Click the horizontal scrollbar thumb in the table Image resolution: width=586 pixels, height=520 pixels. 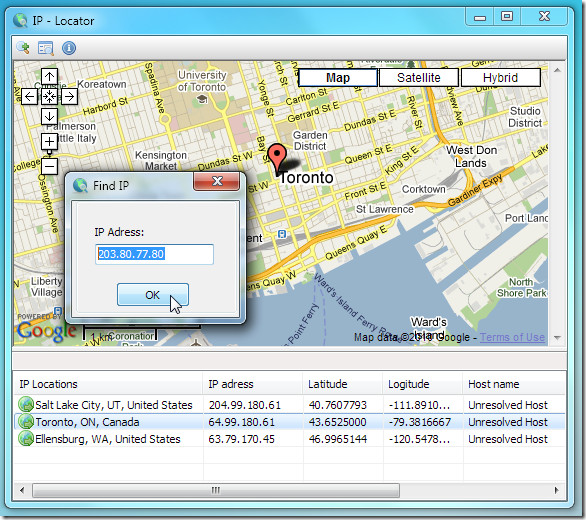[216, 490]
